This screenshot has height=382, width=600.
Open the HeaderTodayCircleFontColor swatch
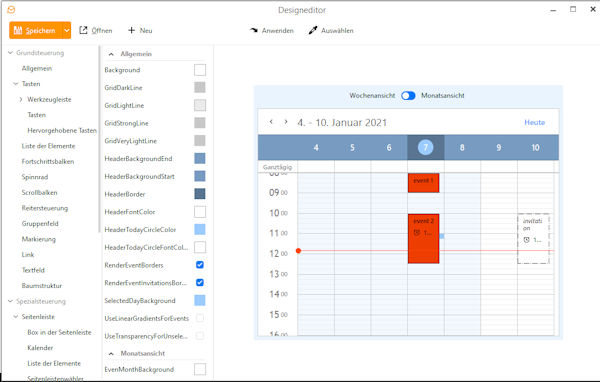click(x=200, y=247)
